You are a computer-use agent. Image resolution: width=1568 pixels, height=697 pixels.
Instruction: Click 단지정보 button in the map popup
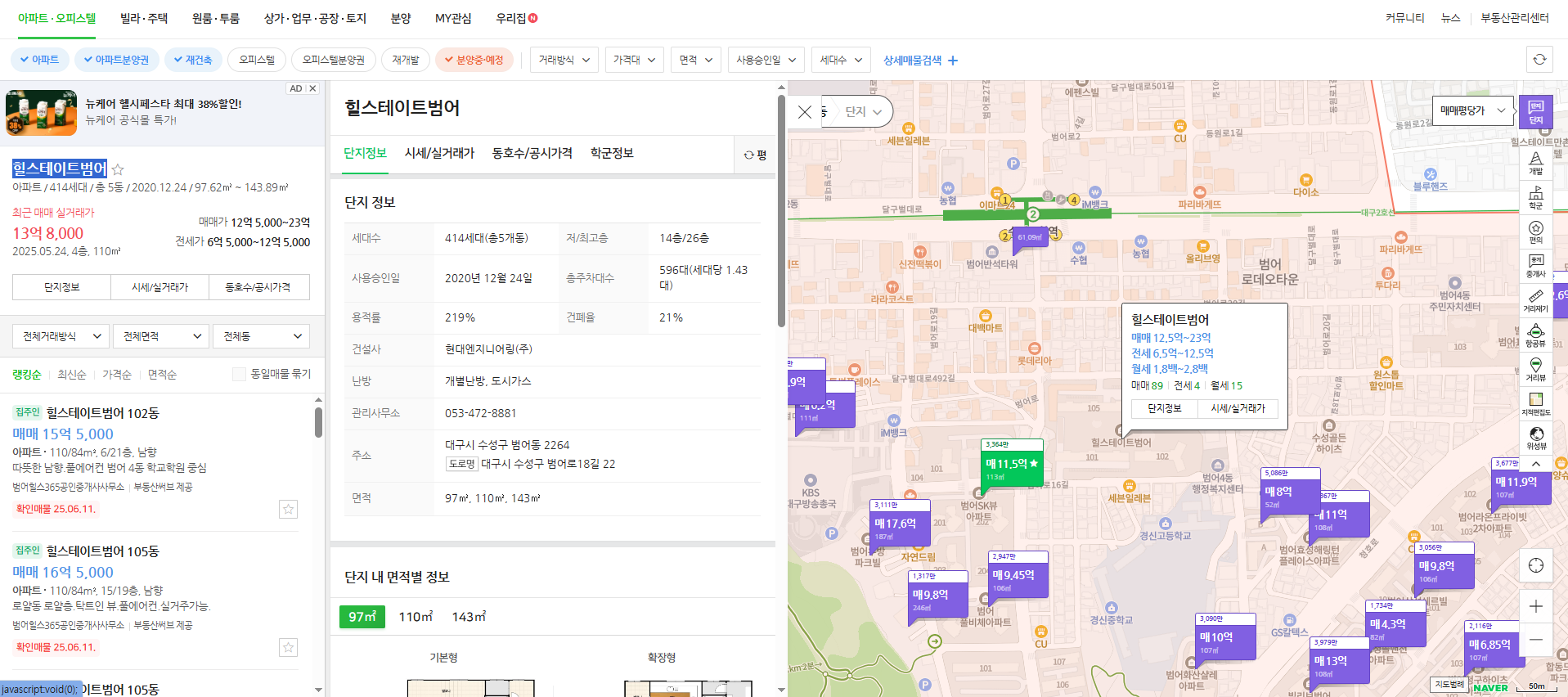[x=1164, y=408]
